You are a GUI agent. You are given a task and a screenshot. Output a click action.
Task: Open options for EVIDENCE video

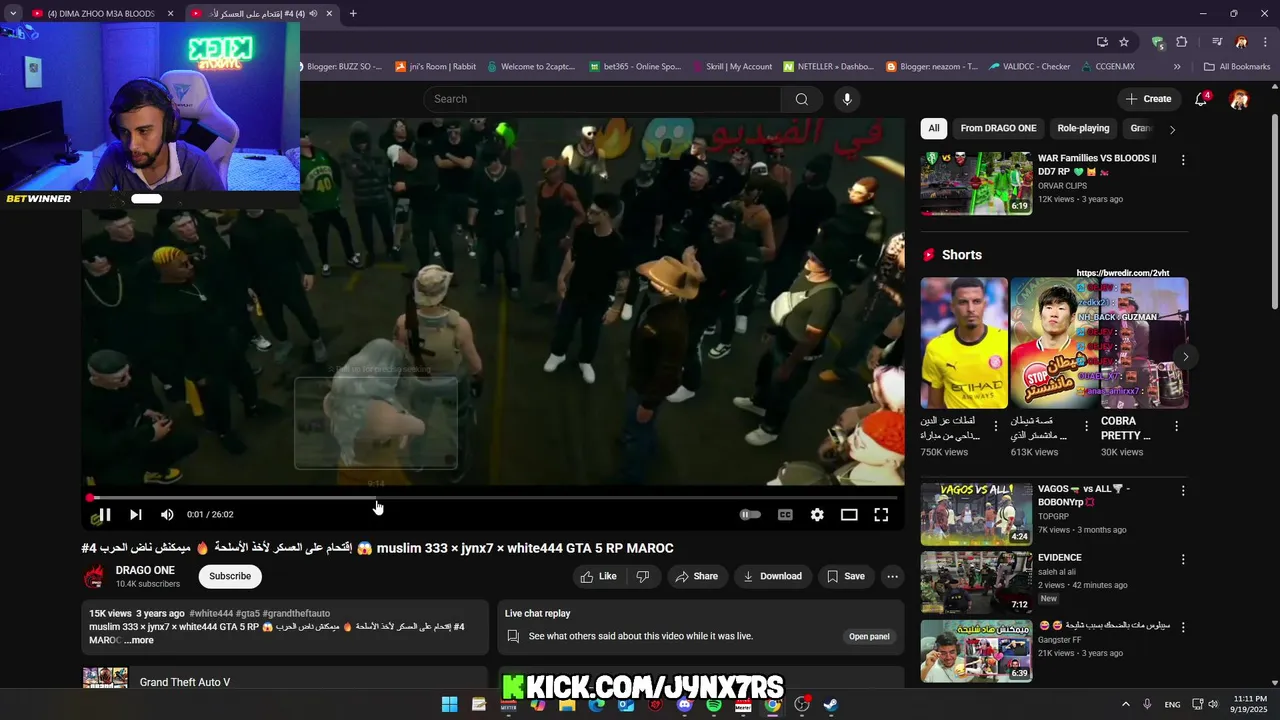[x=1183, y=559]
